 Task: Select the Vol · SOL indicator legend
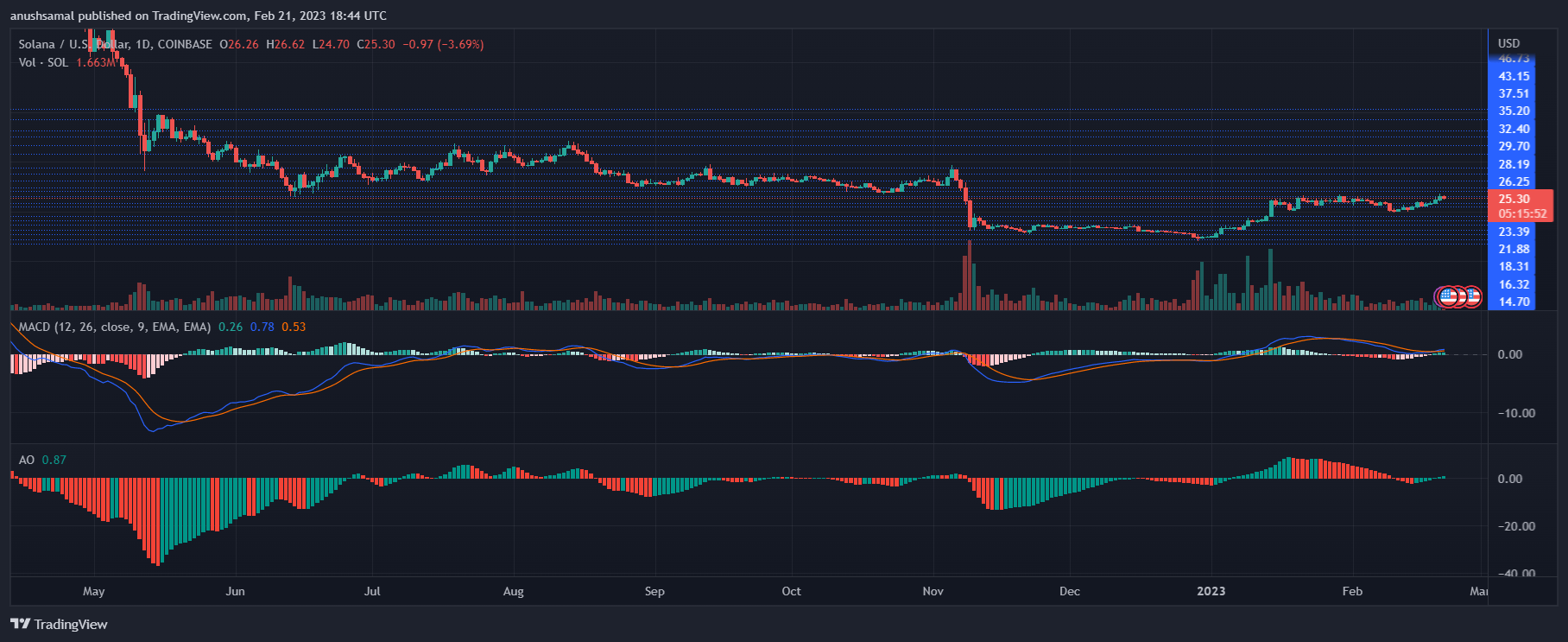pyautogui.click(x=43, y=62)
